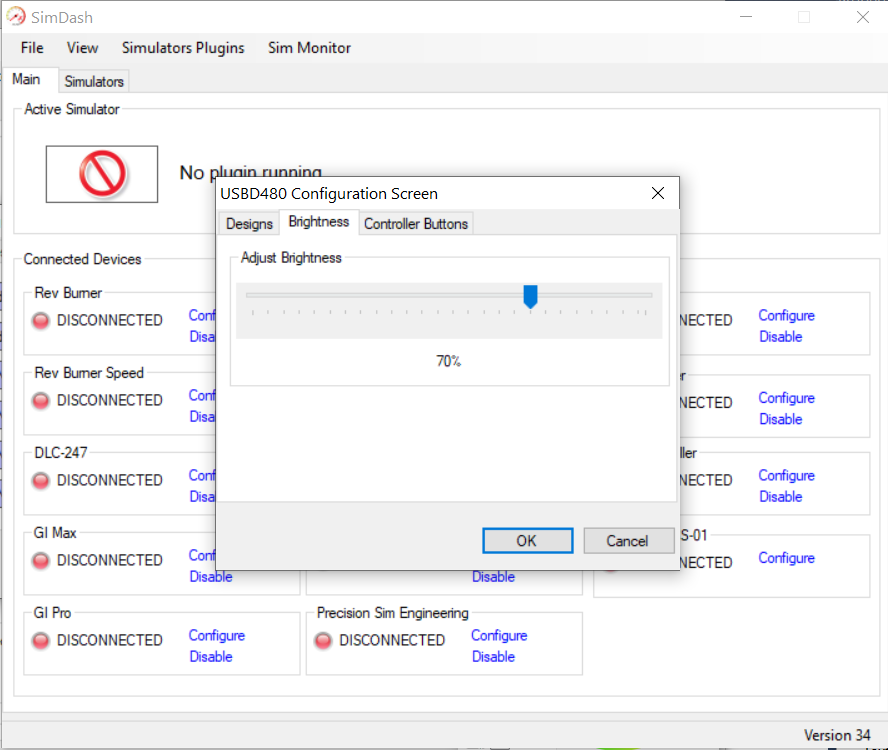Open the Simulators Plugins menu
Image resolution: width=888 pixels, height=750 pixels.
(x=183, y=48)
